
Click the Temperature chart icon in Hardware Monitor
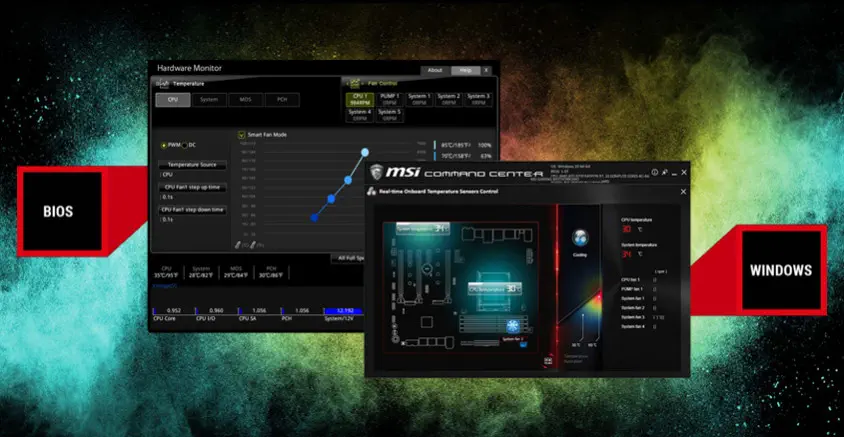coord(163,83)
